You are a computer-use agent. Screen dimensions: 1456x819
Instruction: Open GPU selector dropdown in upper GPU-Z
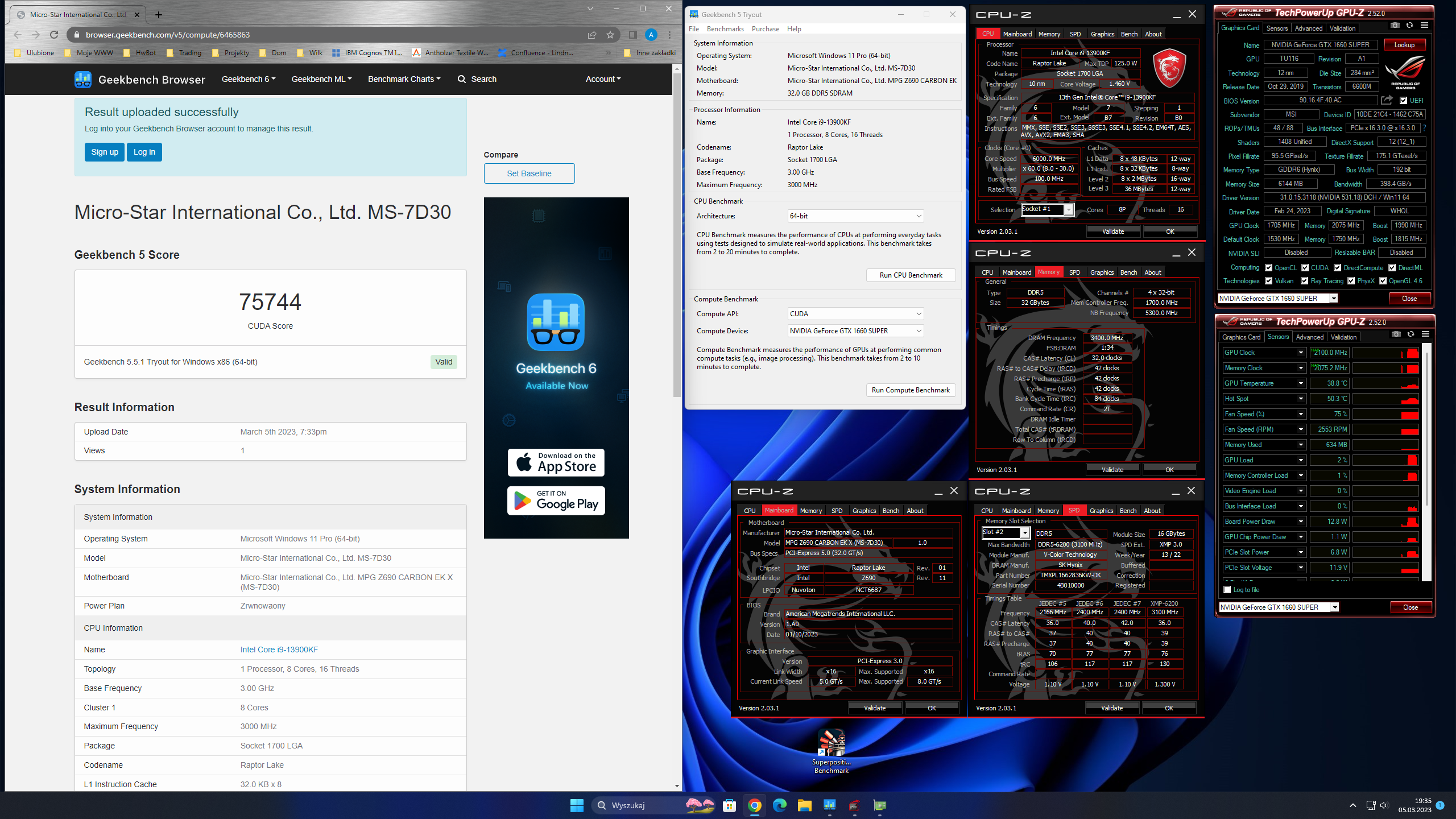[1278, 299]
